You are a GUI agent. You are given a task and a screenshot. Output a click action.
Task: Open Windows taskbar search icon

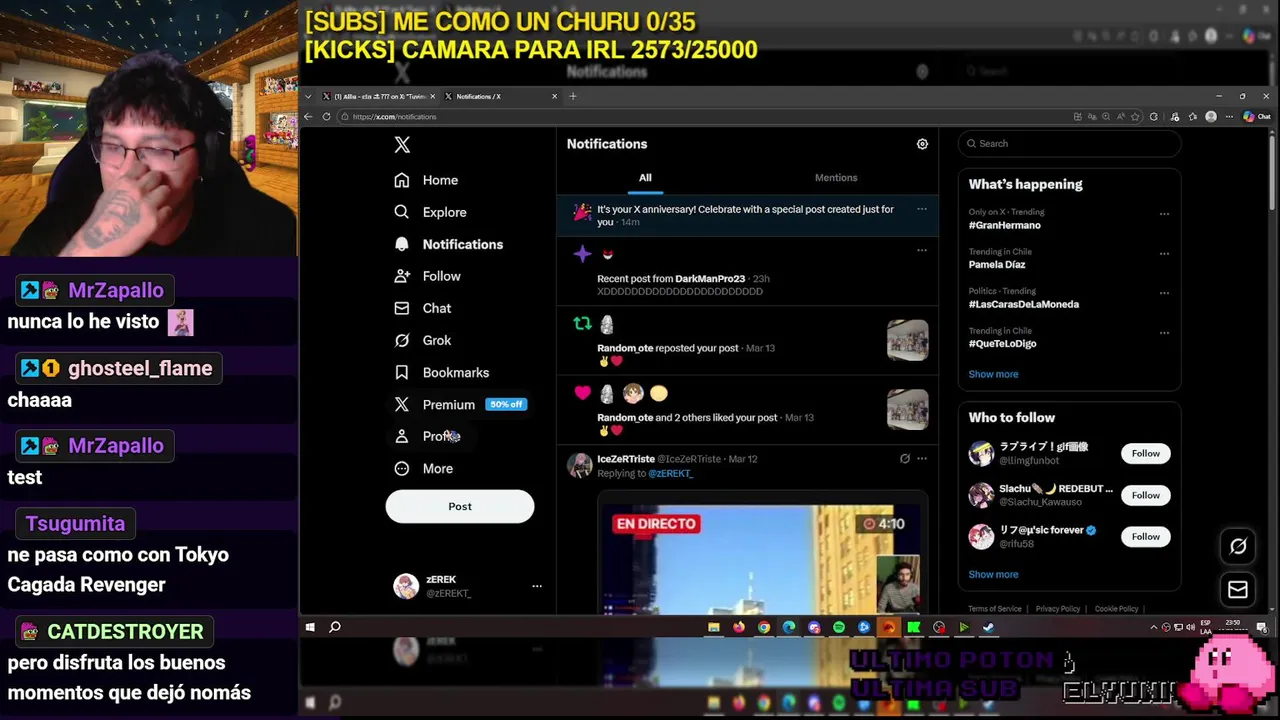point(335,627)
